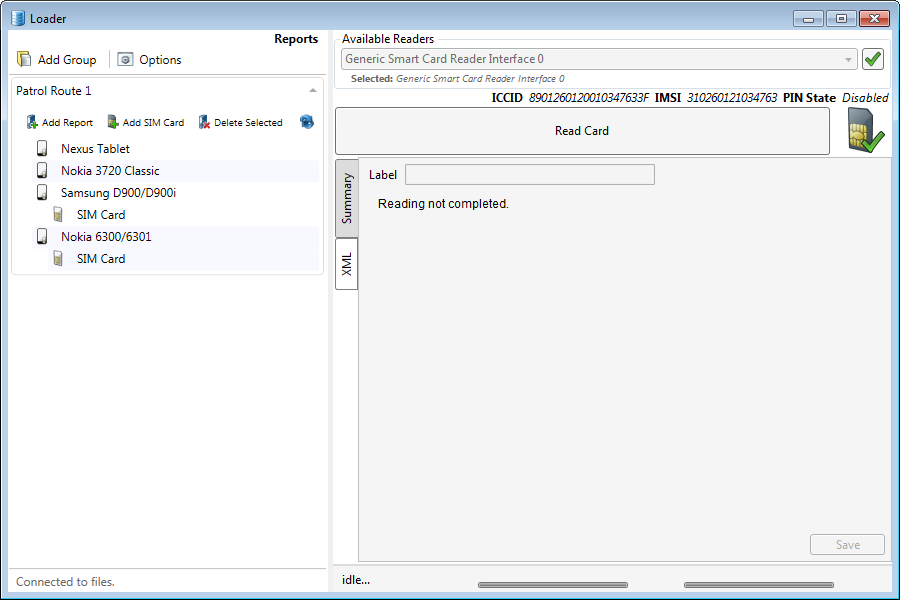Click the Add Report text
This screenshot has height=600, width=900.
click(x=67, y=122)
